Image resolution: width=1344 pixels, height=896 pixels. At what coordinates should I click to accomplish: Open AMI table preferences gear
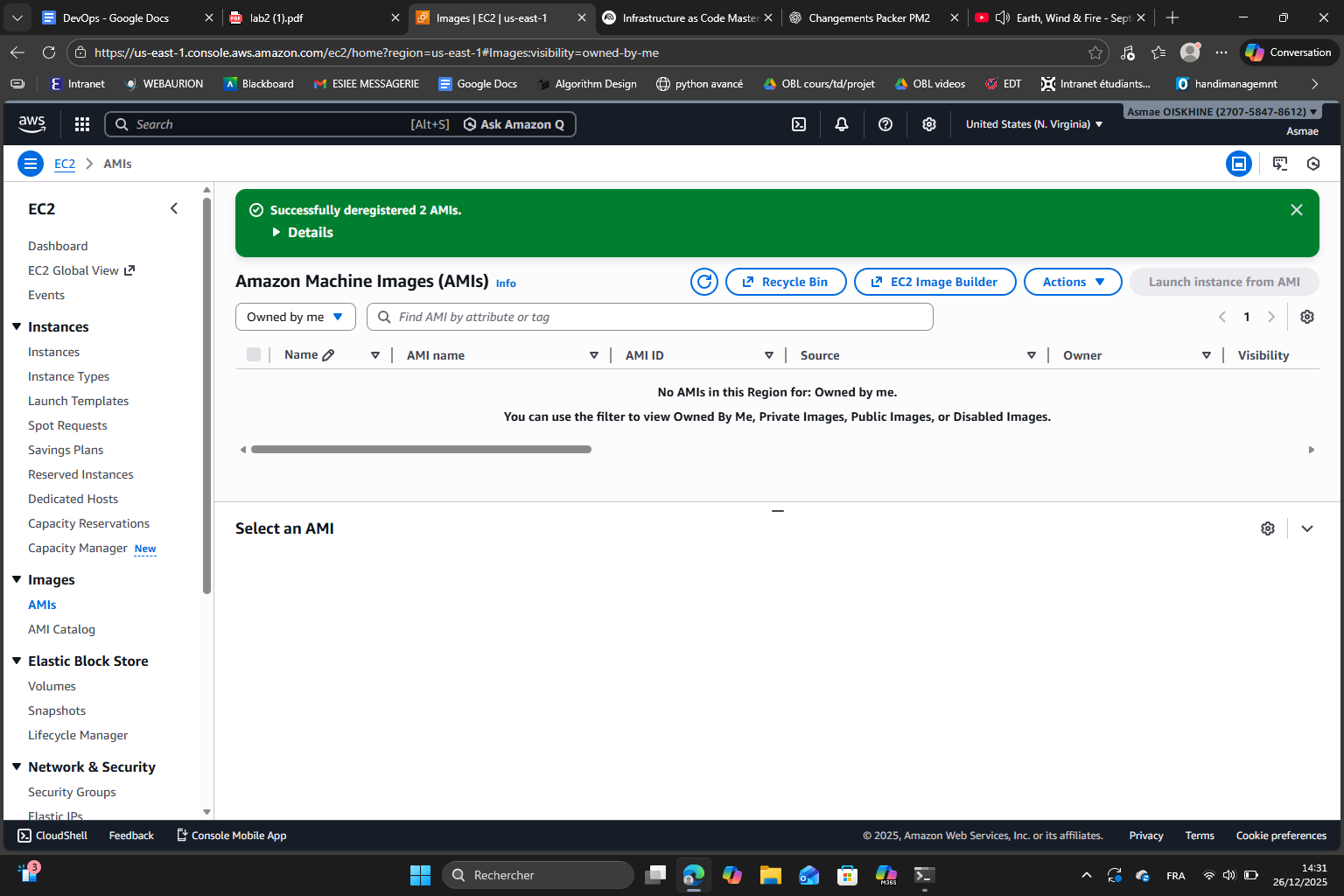[1306, 317]
